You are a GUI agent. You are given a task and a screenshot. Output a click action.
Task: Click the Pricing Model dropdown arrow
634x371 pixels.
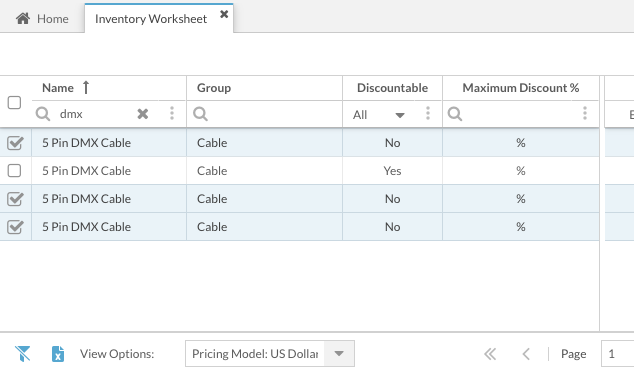pyautogui.click(x=339, y=354)
